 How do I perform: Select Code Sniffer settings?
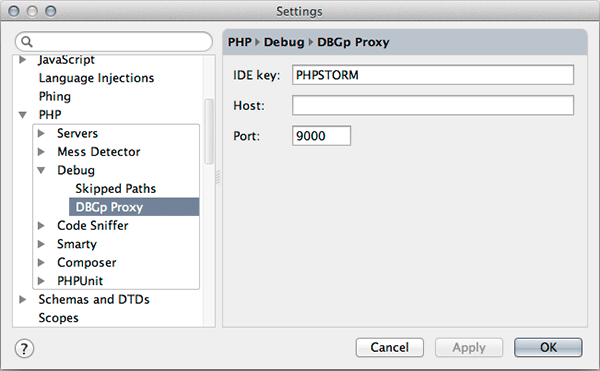pyautogui.click(x=93, y=226)
